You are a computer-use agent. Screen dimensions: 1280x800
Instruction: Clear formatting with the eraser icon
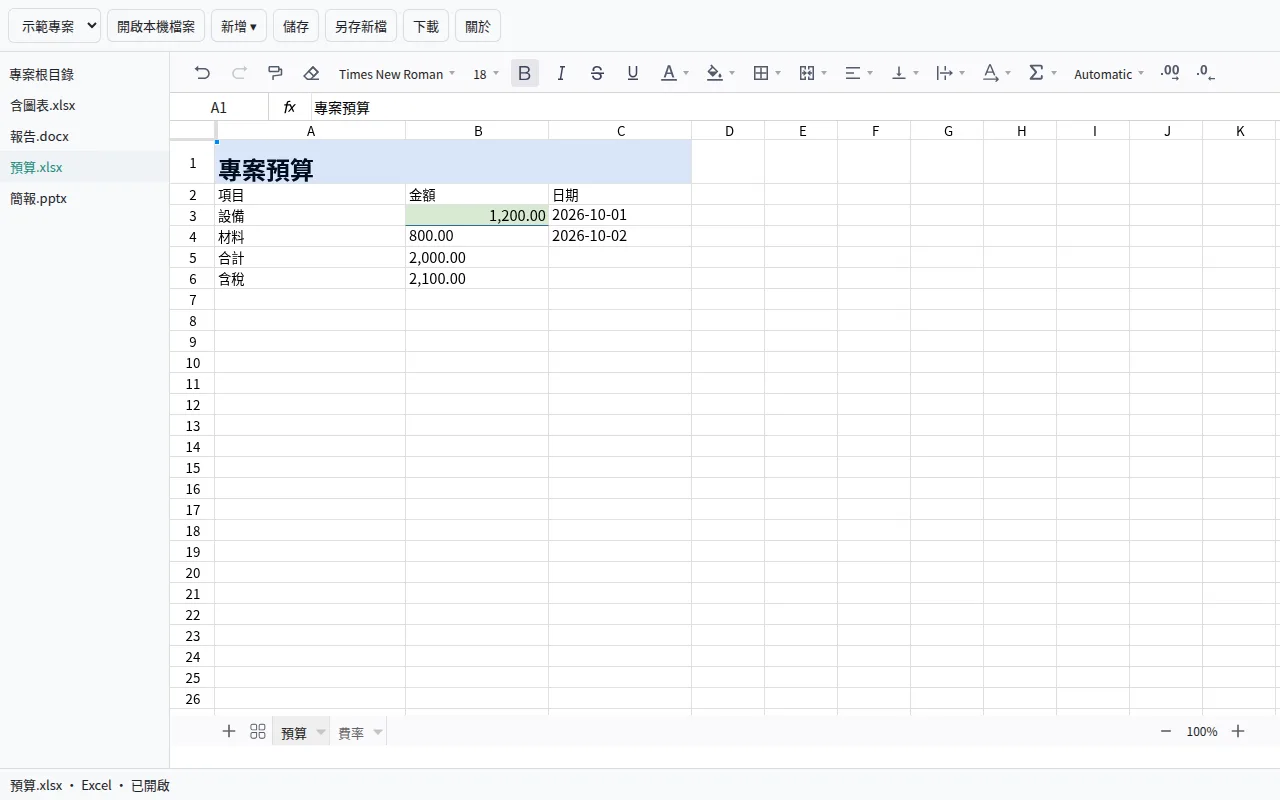tap(311, 73)
